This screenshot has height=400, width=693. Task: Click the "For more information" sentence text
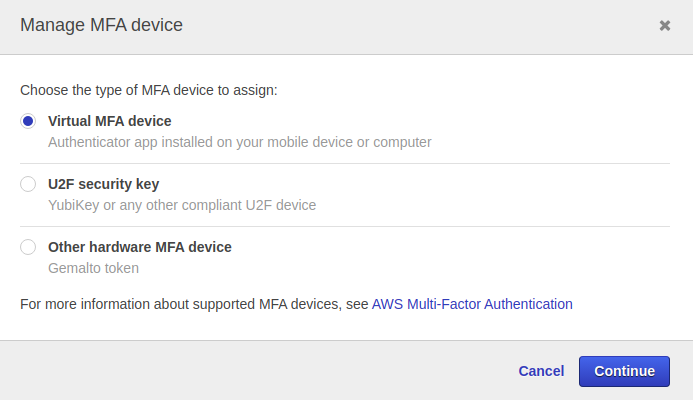194,304
